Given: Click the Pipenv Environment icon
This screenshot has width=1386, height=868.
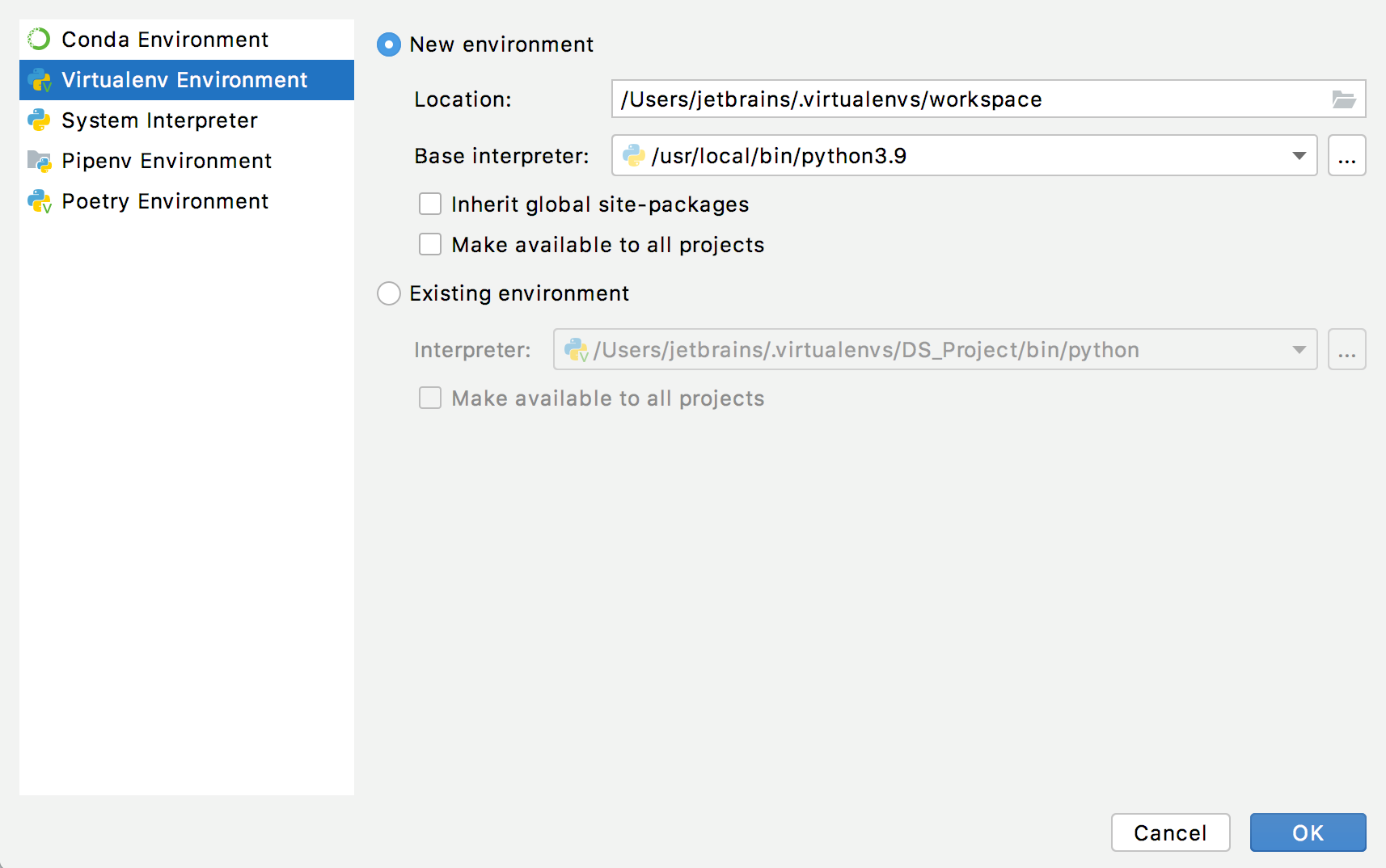Looking at the screenshot, I should click(x=38, y=160).
